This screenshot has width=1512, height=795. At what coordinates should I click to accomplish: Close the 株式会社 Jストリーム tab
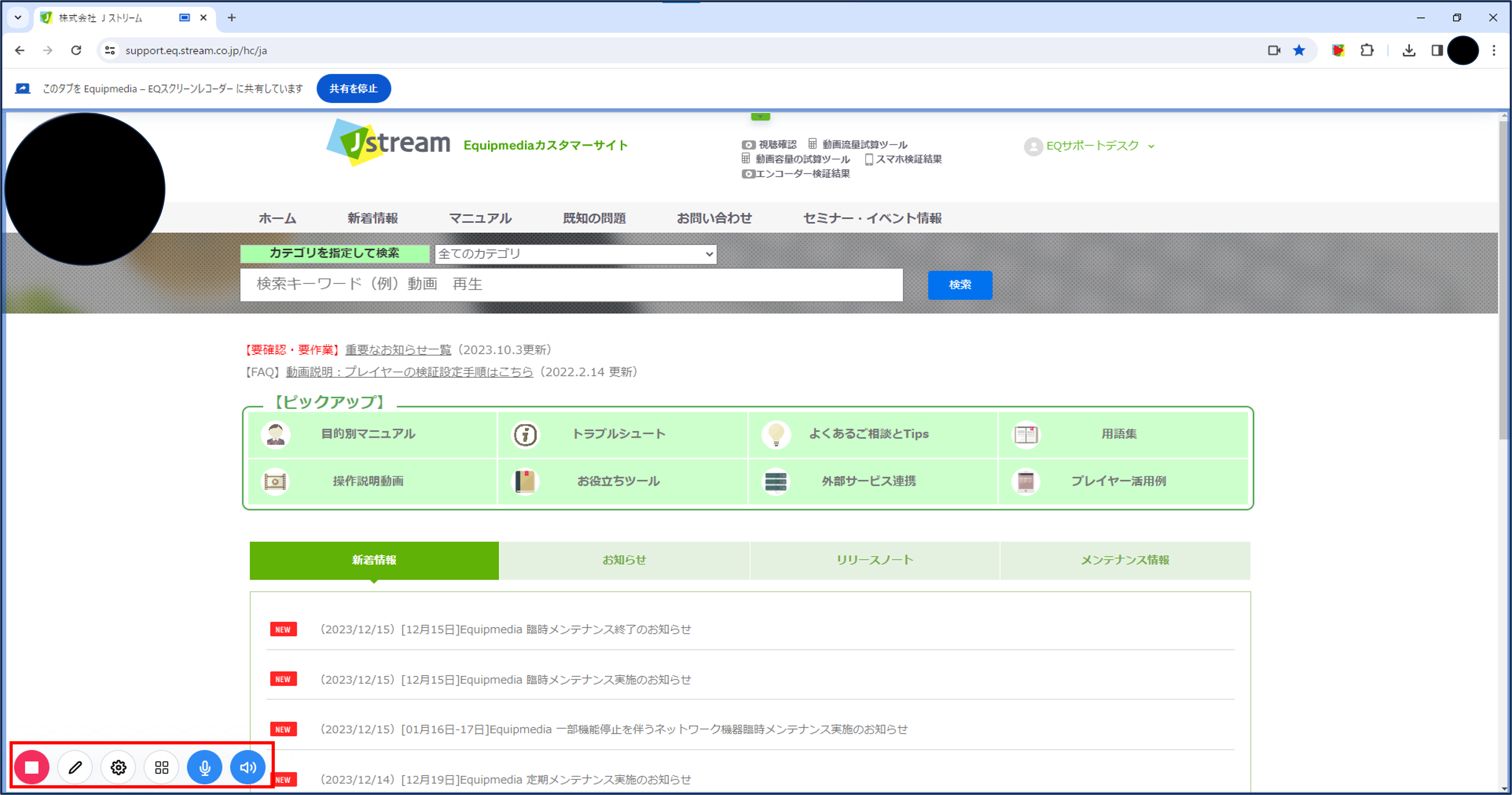(204, 18)
